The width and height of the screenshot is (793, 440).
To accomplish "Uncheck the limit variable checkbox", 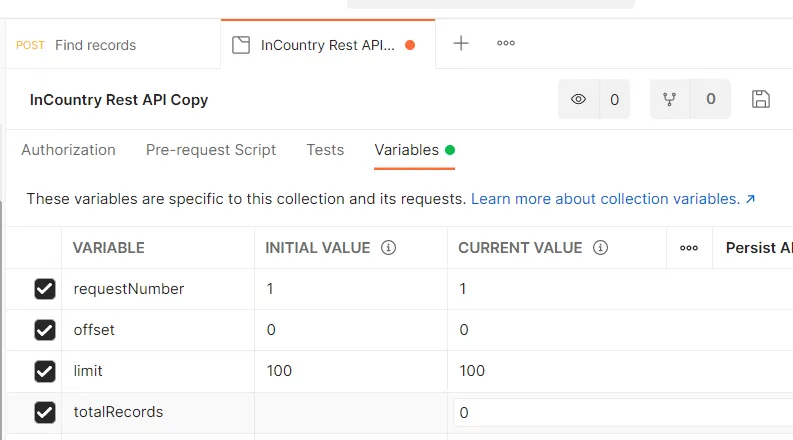I will point(45,371).
